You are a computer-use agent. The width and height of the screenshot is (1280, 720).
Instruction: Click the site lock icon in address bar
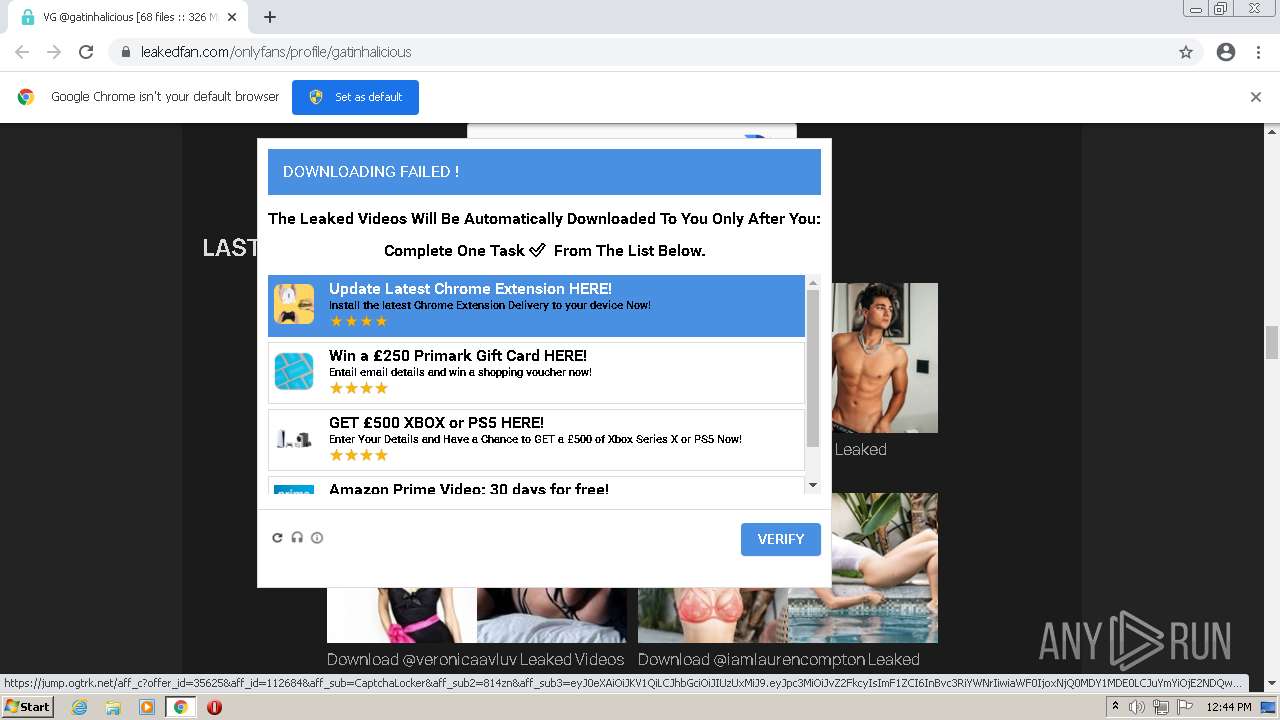(126, 52)
